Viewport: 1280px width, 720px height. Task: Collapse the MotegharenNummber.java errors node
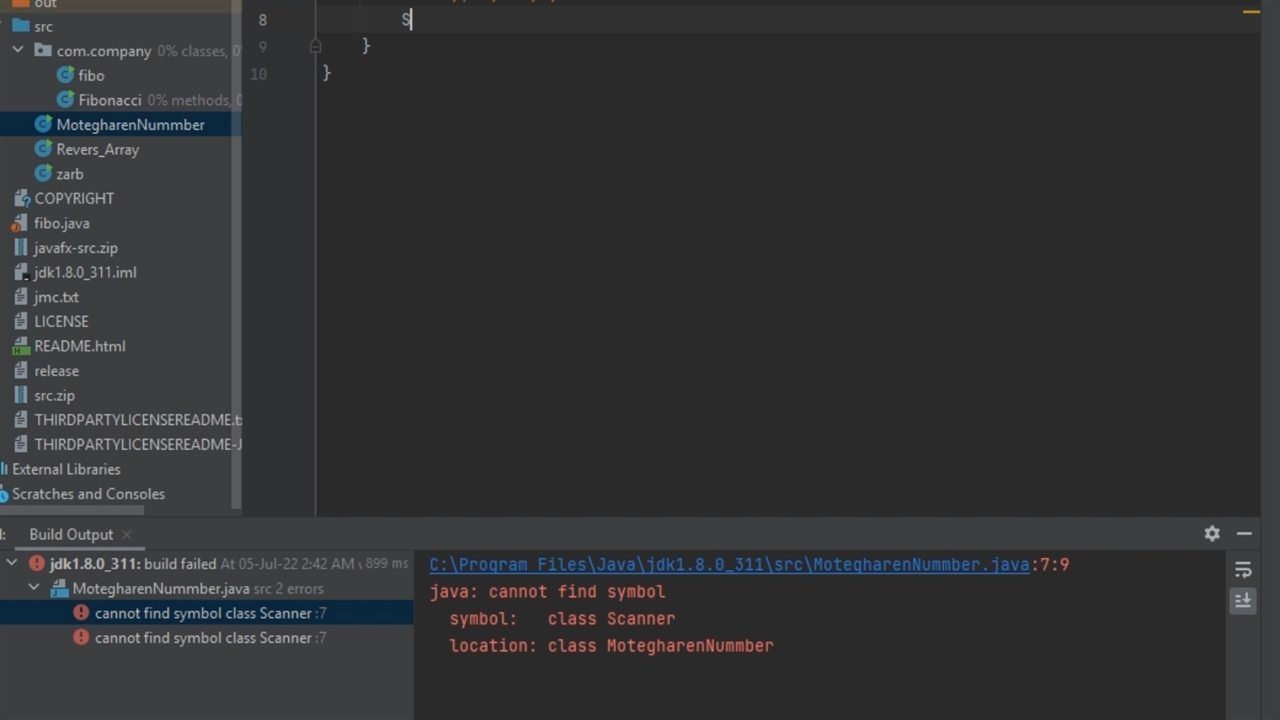tap(34, 589)
